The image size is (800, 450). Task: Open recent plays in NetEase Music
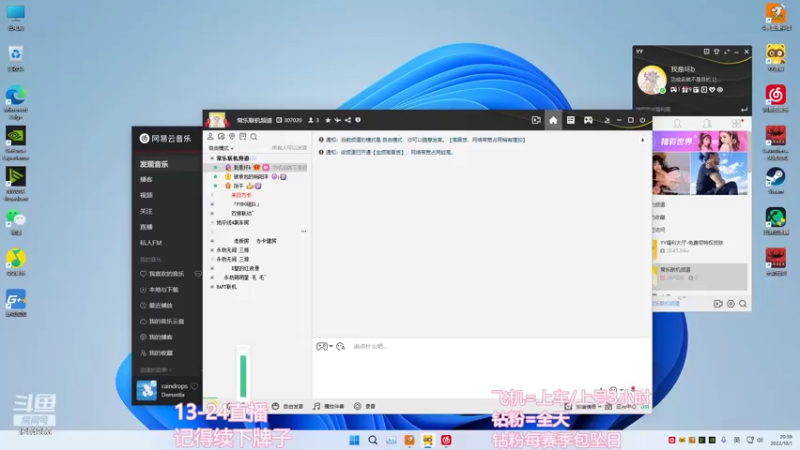[156, 306]
